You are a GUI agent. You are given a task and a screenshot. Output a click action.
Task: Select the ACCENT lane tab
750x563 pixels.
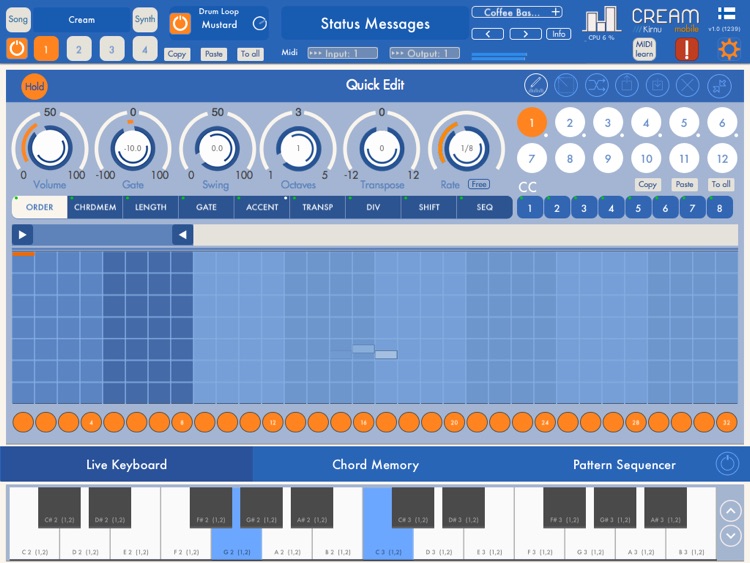(x=262, y=207)
